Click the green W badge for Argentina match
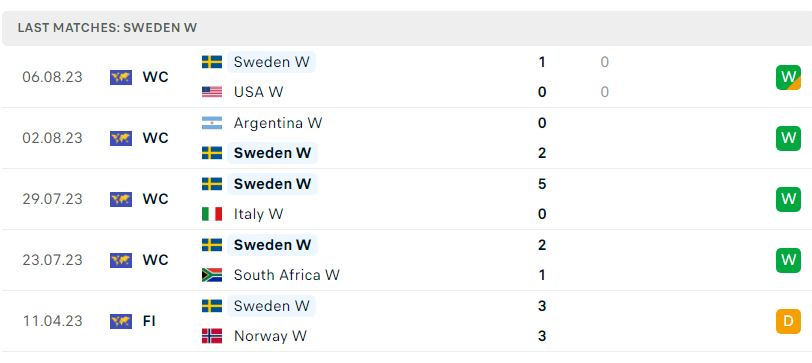Screen dimensions: 812x363 click(x=788, y=138)
